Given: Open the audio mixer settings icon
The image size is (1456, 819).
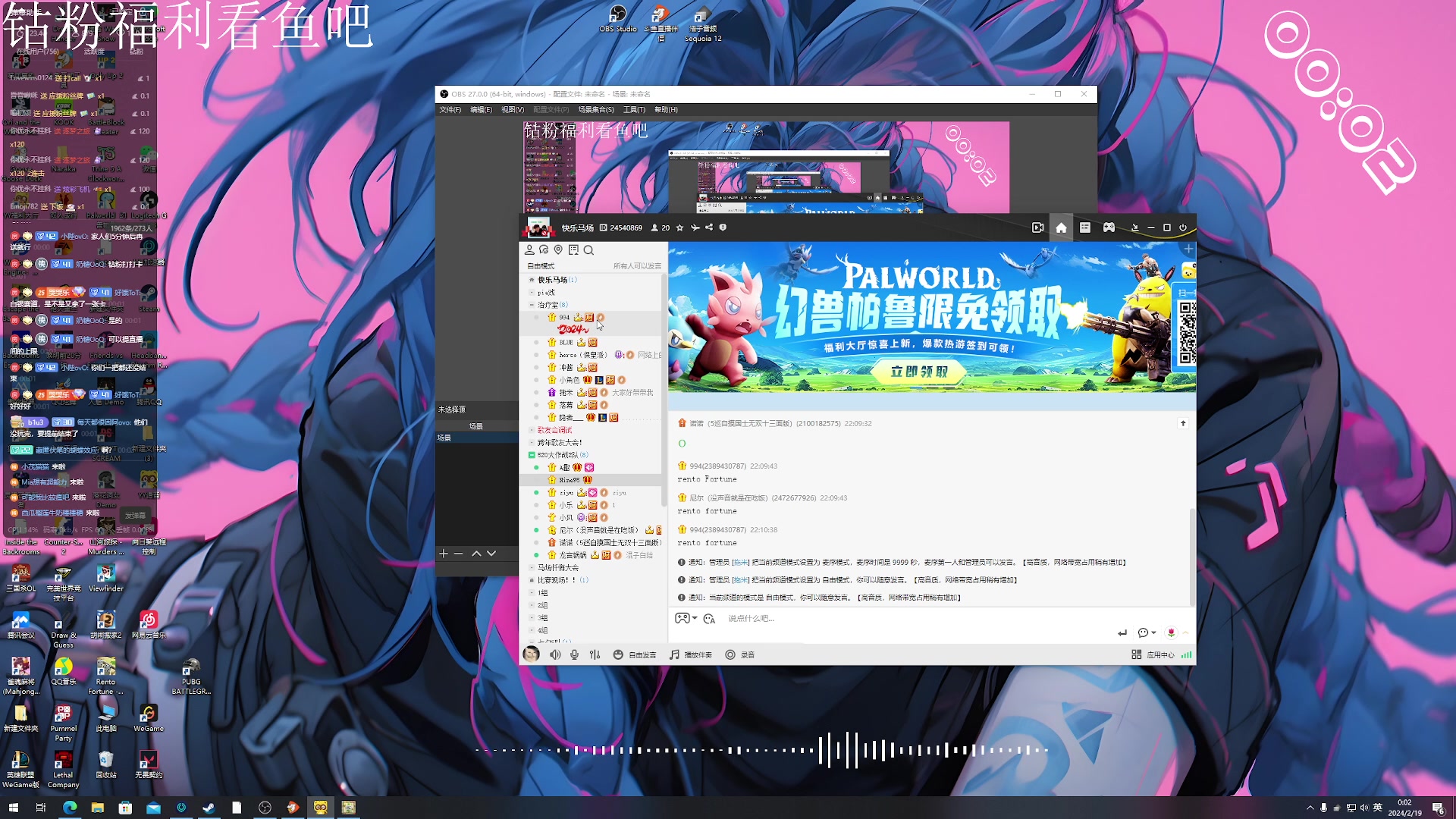Looking at the screenshot, I should coord(595,654).
